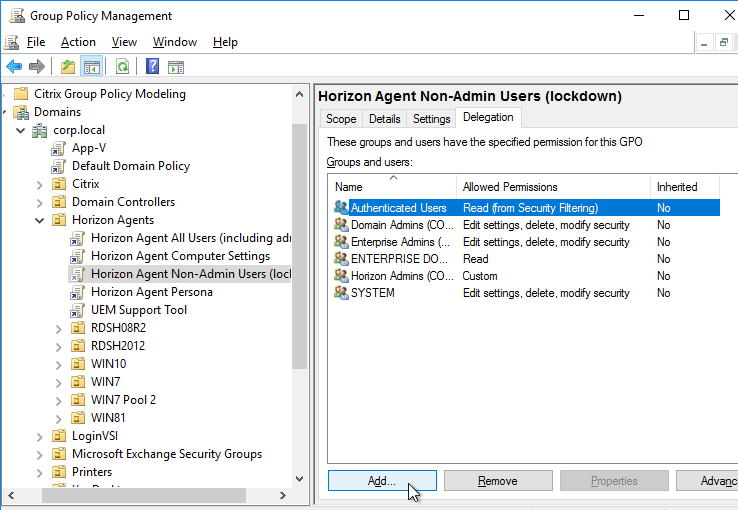This screenshot has height=510, width=738.
Task: Expand the RDSH08R2 OU
Action: coord(58,329)
